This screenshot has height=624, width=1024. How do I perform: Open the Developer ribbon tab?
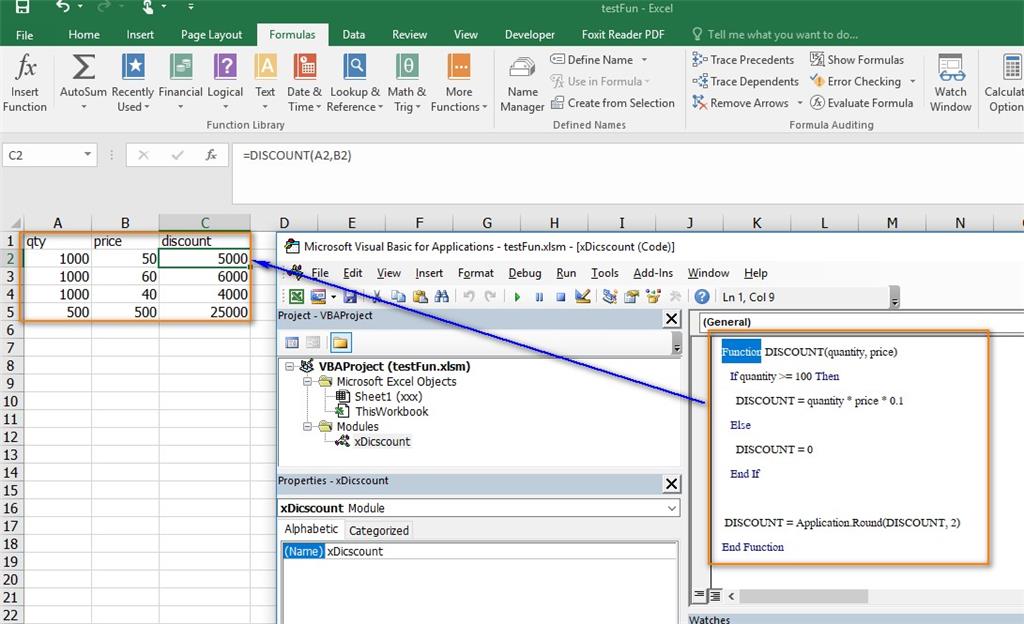click(530, 35)
